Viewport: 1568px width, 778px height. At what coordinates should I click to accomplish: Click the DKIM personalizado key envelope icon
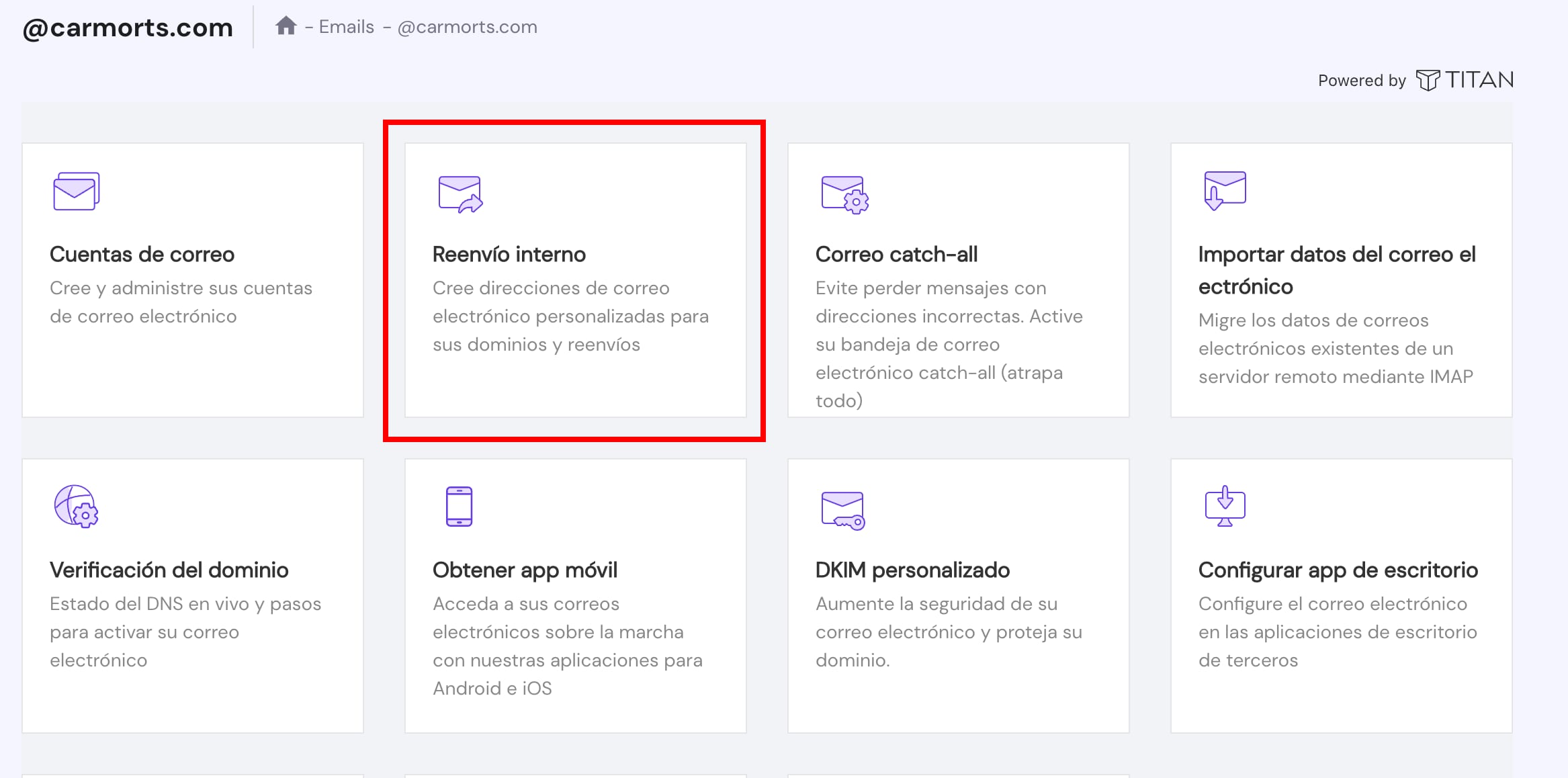tap(843, 511)
